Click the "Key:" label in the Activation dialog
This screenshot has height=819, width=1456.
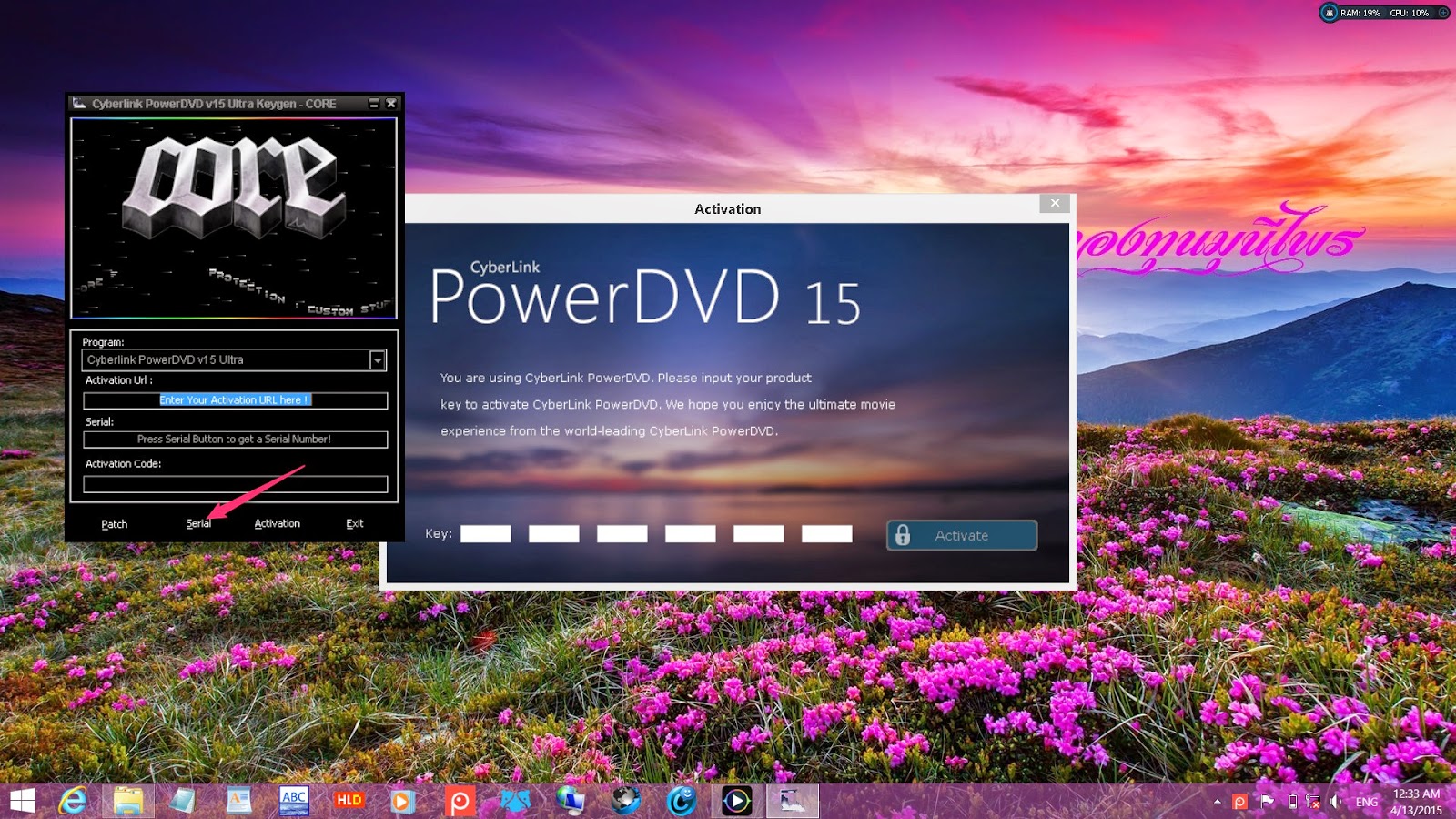439,534
